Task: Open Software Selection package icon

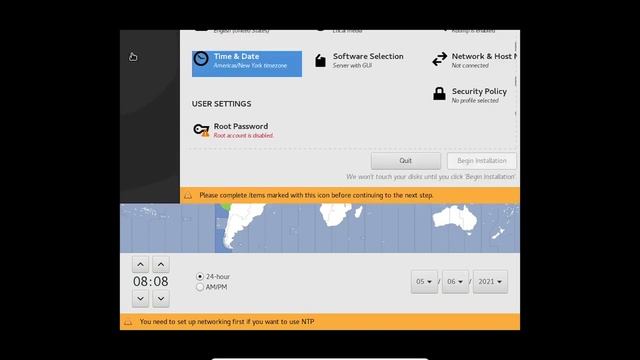Action: point(320,60)
